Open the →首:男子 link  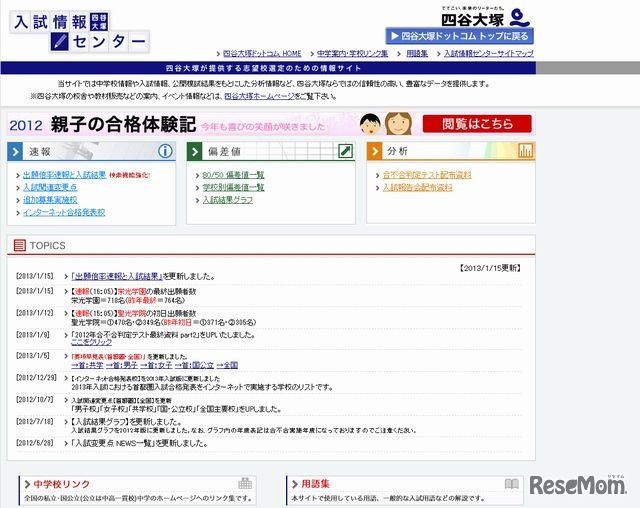(x=122, y=365)
